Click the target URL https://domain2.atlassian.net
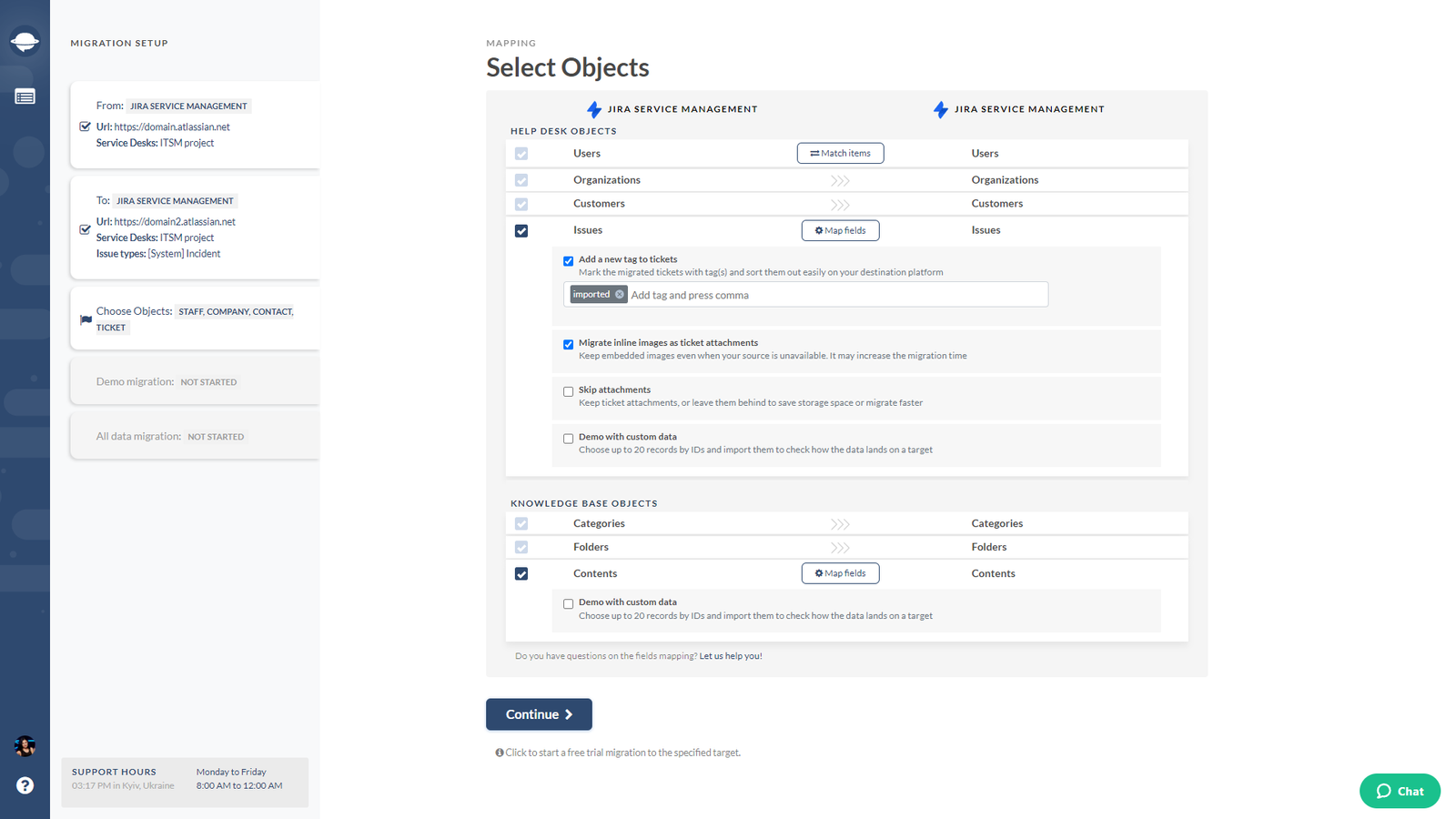Image resolution: width=1456 pixels, height=819 pixels. pyautogui.click(x=175, y=221)
